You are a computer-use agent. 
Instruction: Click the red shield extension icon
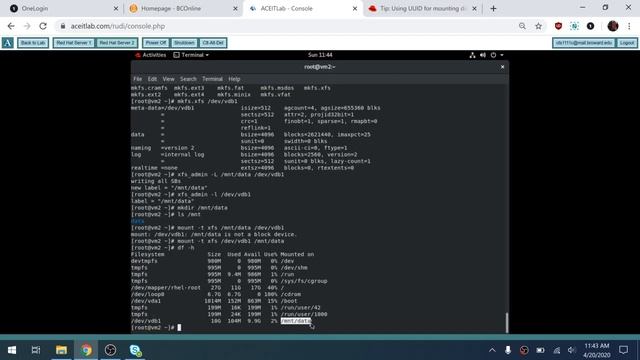coord(558,26)
